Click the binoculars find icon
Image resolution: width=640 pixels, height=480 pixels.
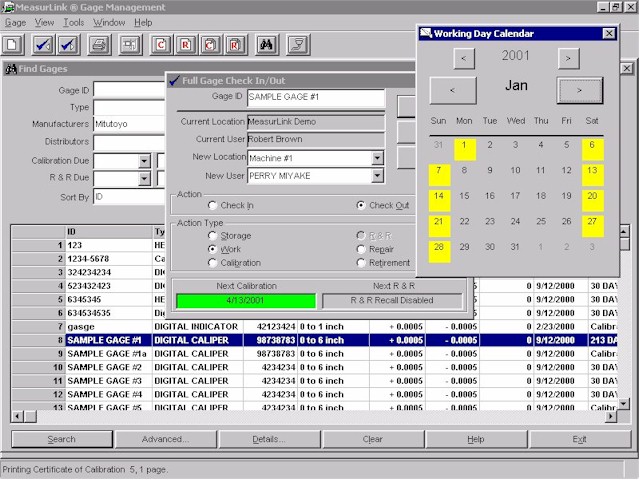coord(266,44)
